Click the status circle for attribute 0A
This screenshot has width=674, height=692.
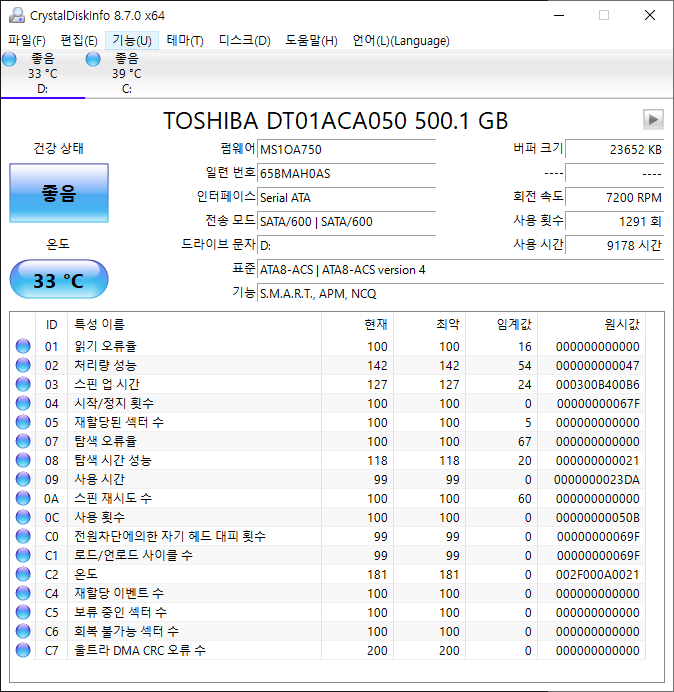pyautogui.click(x=23, y=498)
